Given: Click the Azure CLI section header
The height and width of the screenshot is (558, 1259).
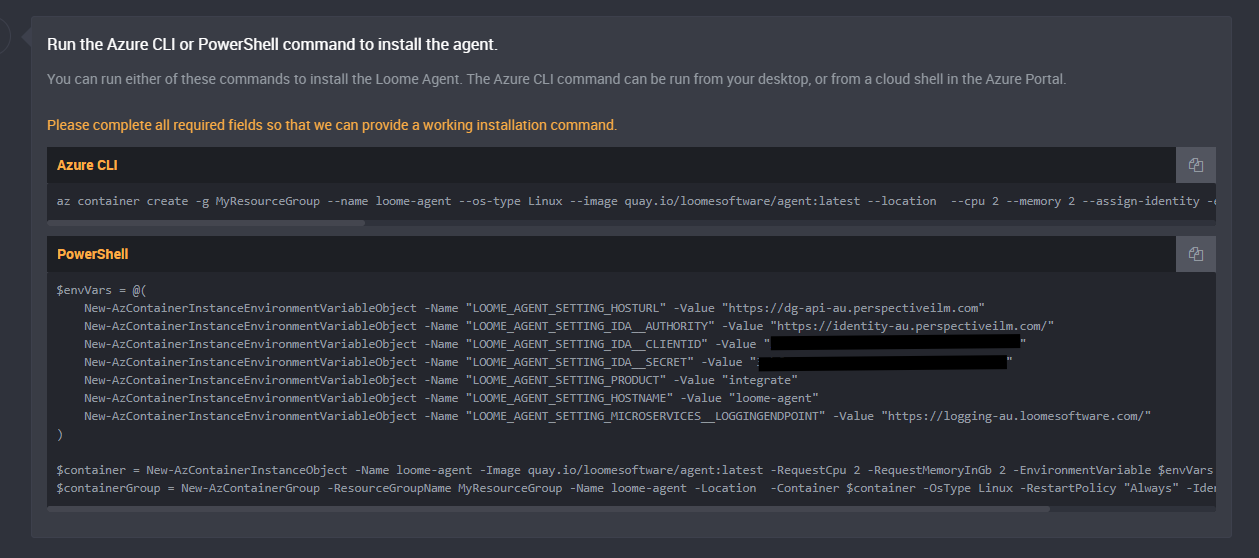Looking at the screenshot, I should (611, 165).
